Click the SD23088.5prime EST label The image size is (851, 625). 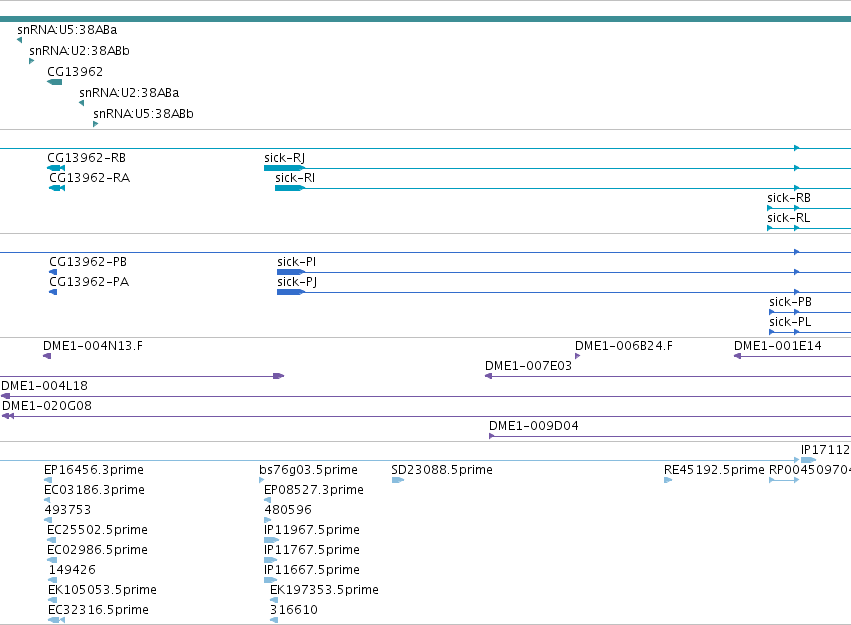442,470
